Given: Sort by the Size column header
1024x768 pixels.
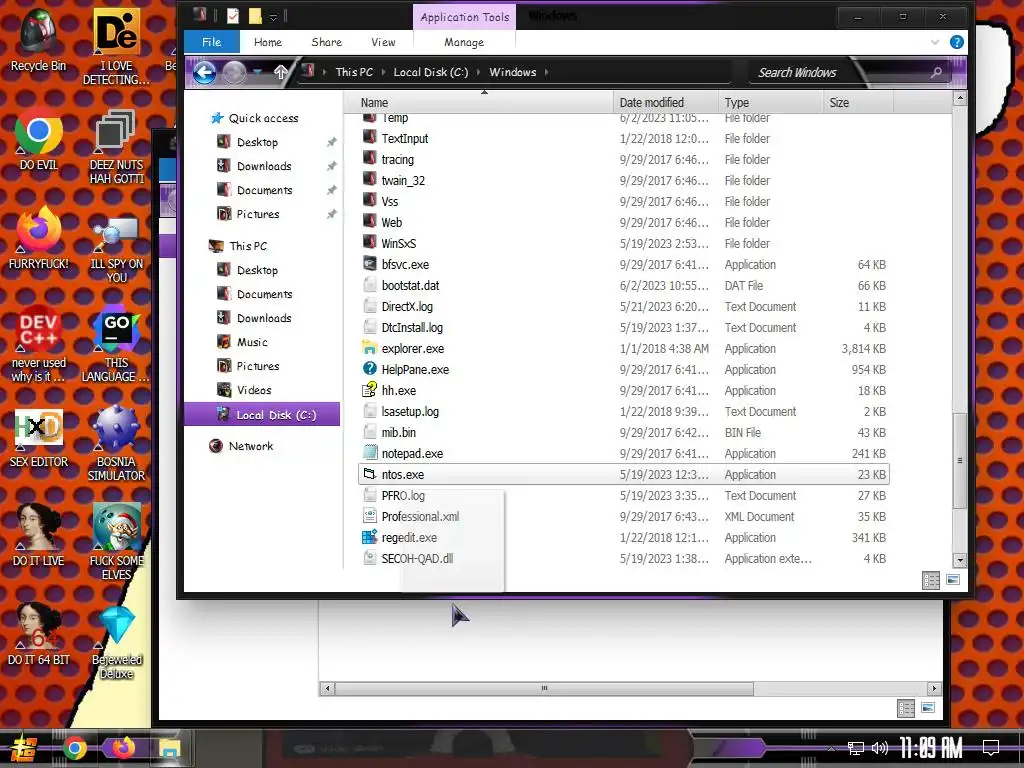Looking at the screenshot, I should 857,103.
